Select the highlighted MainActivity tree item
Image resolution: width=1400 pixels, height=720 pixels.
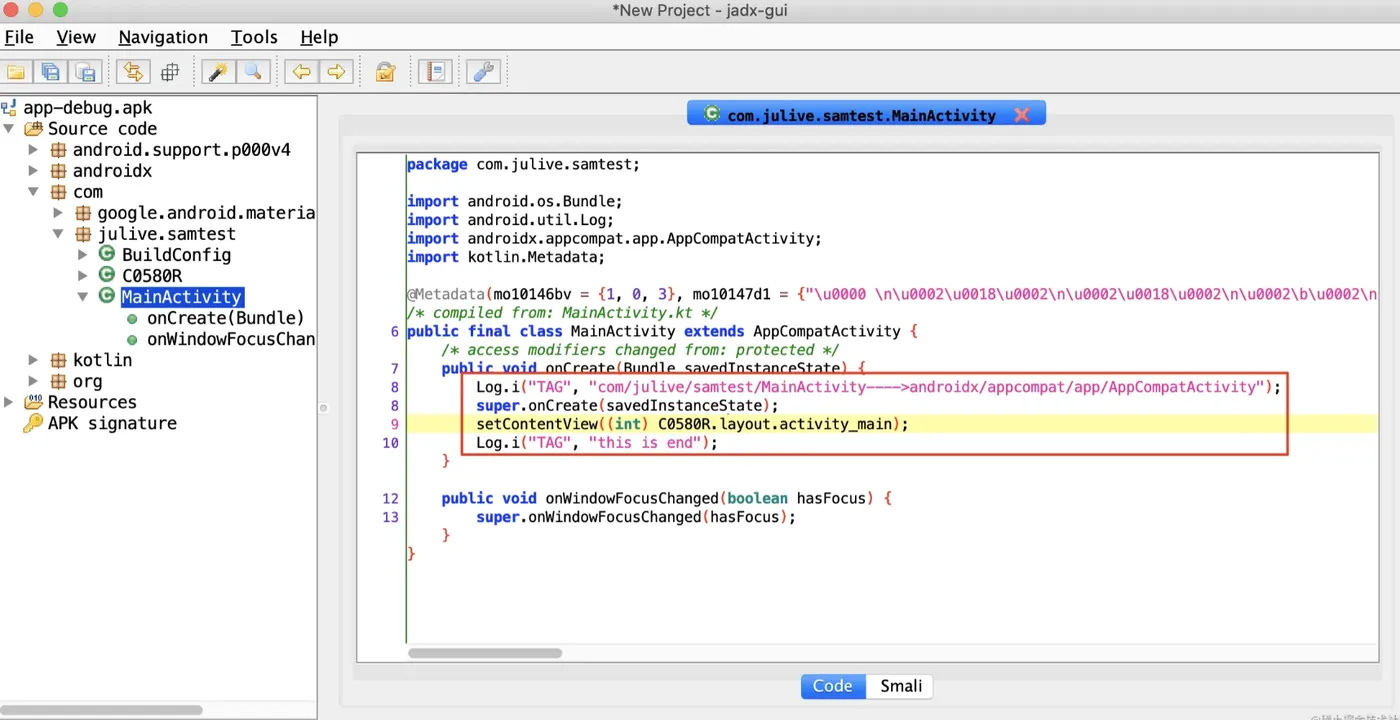tap(182, 297)
